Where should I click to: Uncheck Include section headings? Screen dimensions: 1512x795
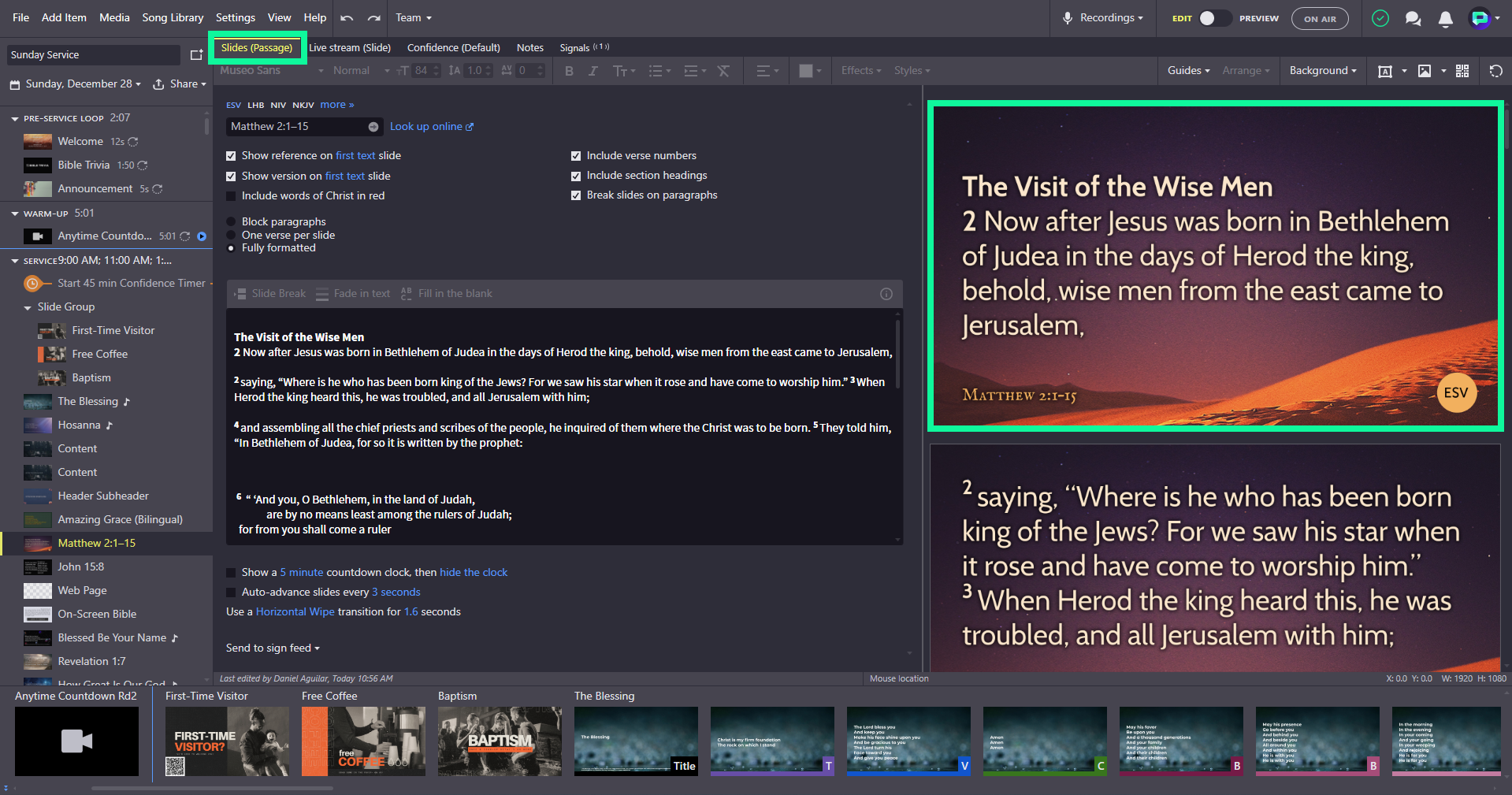tap(576, 176)
